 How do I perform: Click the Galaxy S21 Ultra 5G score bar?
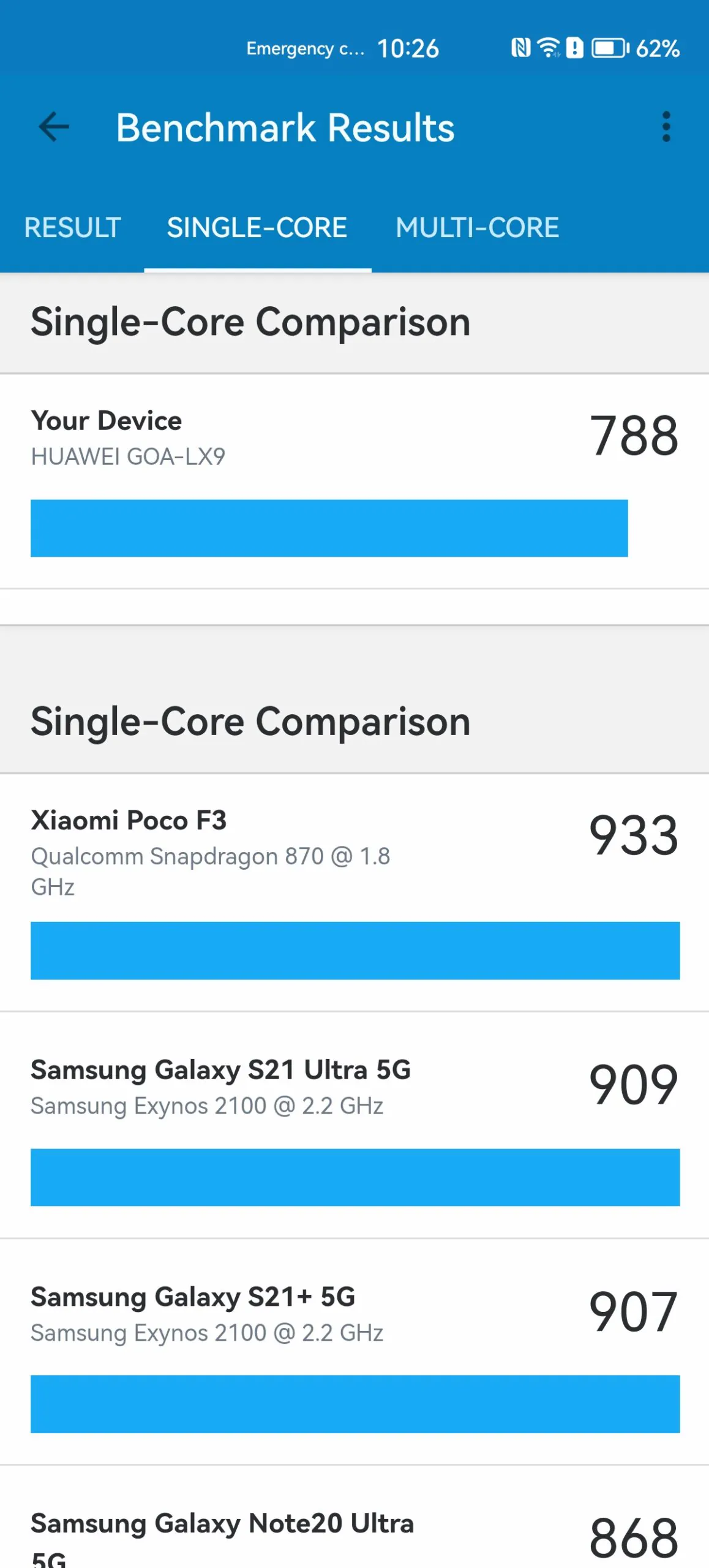(x=355, y=1177)
